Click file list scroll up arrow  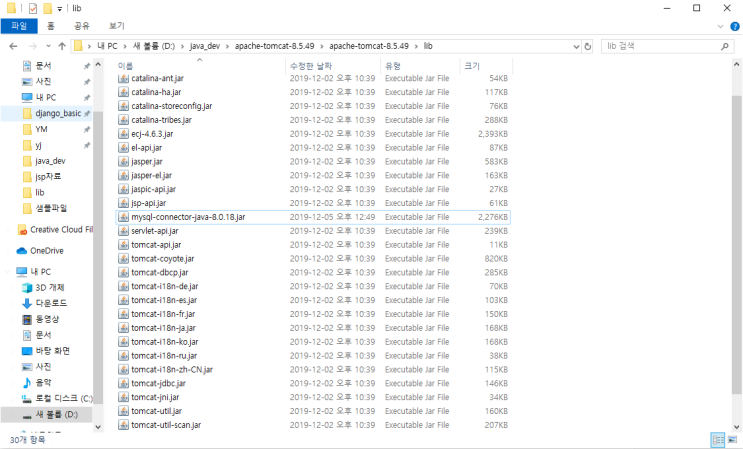(x=736, y=64)
